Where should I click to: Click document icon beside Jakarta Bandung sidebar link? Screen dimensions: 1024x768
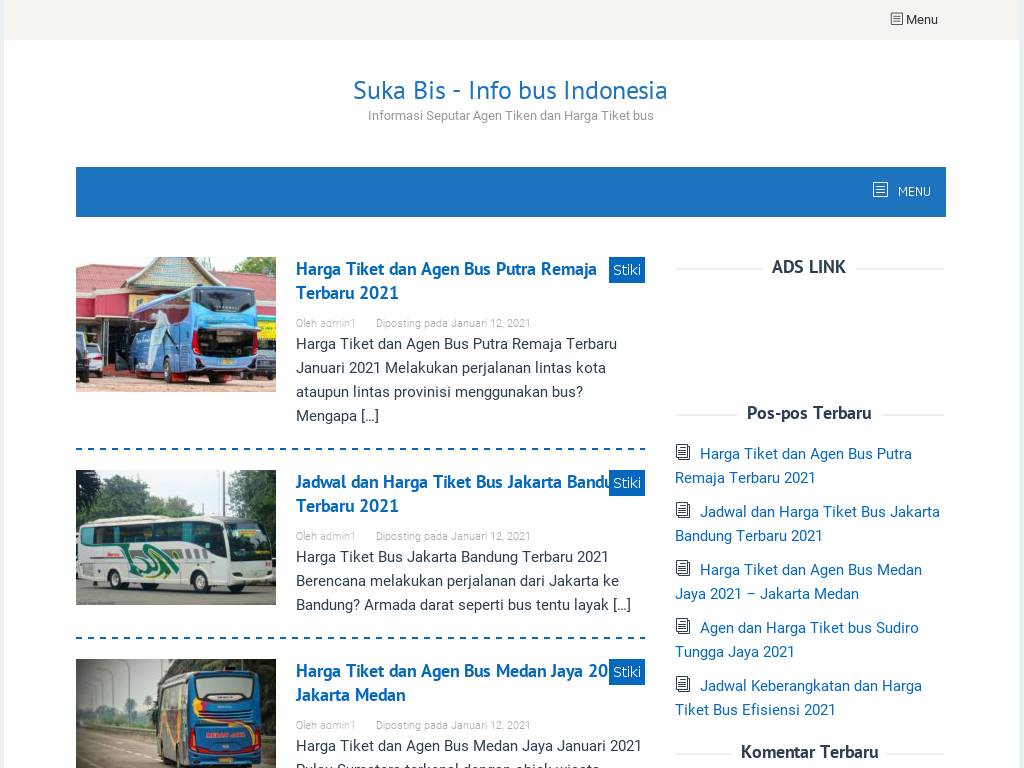683,511
